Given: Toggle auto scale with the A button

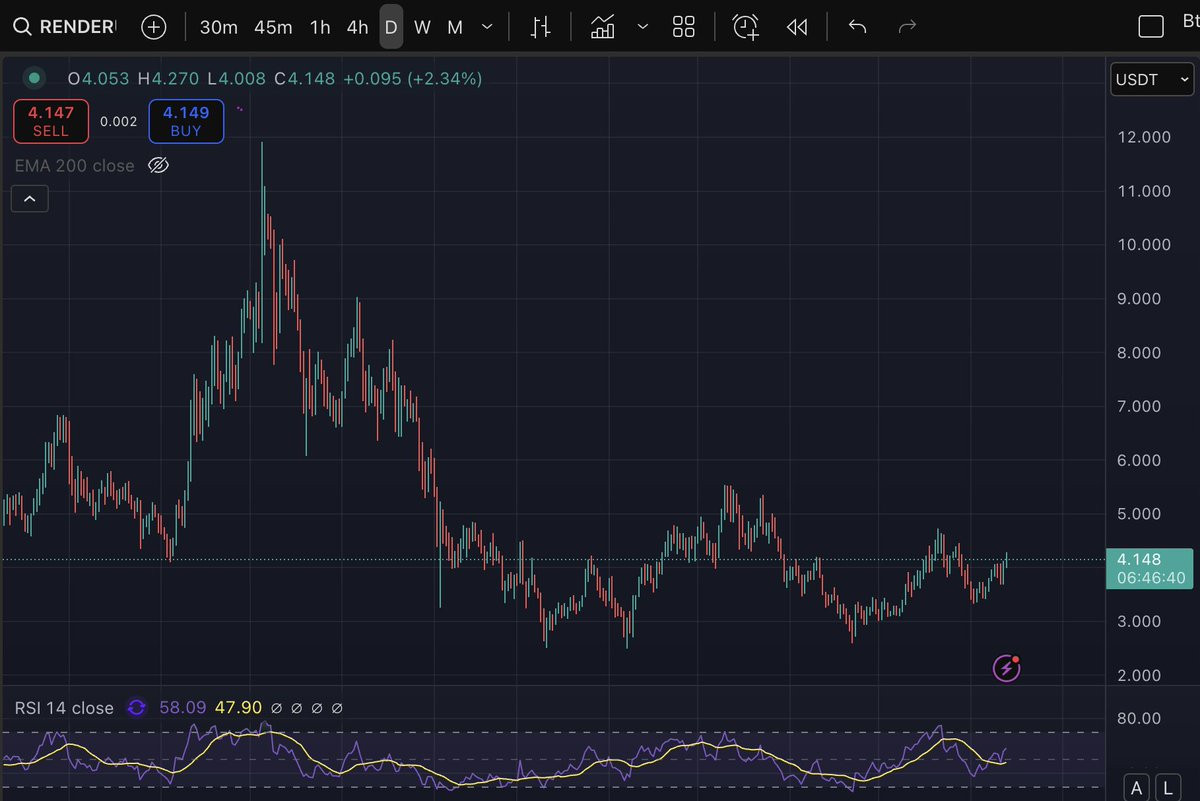Looking at the screenshot, I should (x=1136, y=787).
